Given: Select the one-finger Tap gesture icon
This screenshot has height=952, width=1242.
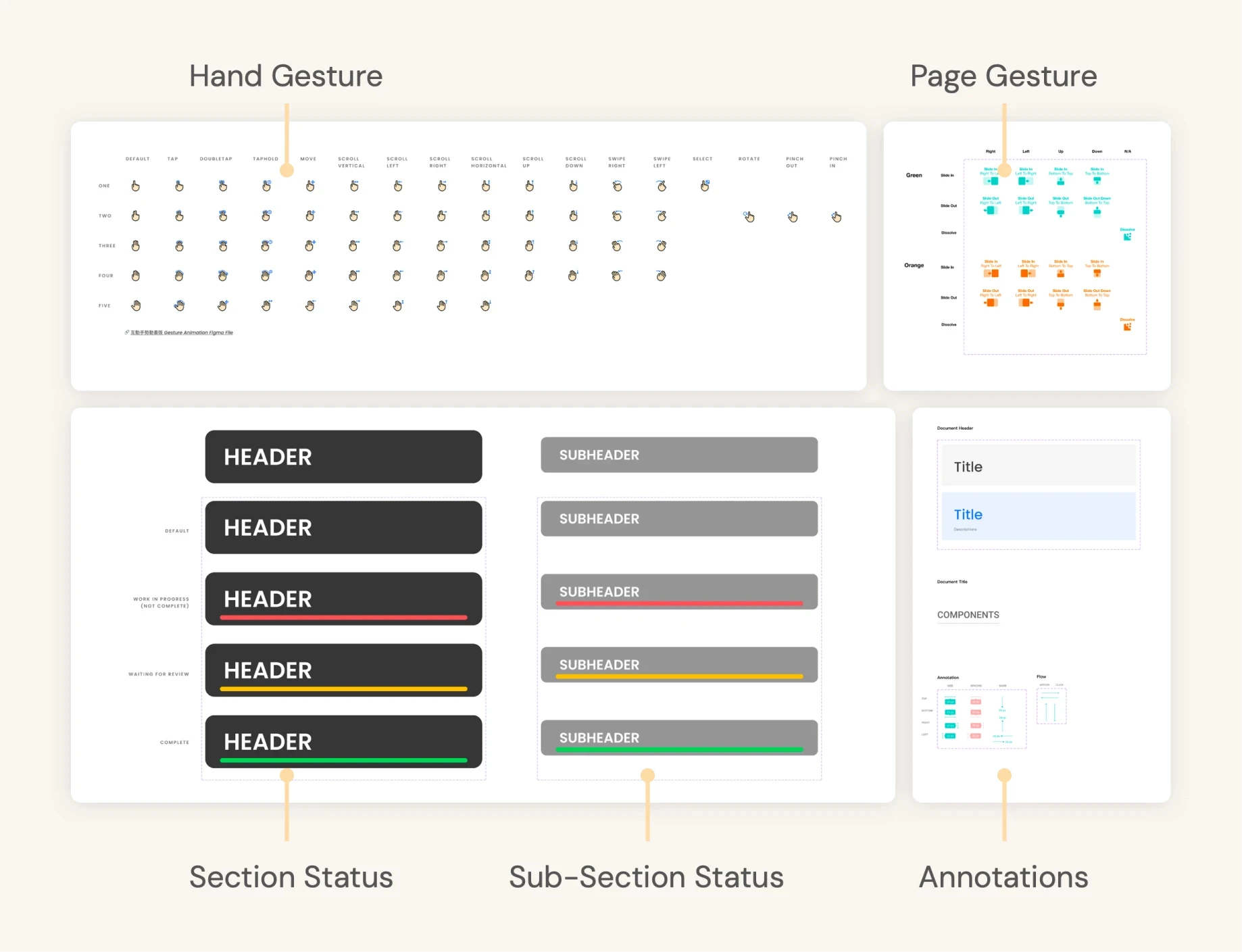Looking at the screenshot, I should pos(179,186).
